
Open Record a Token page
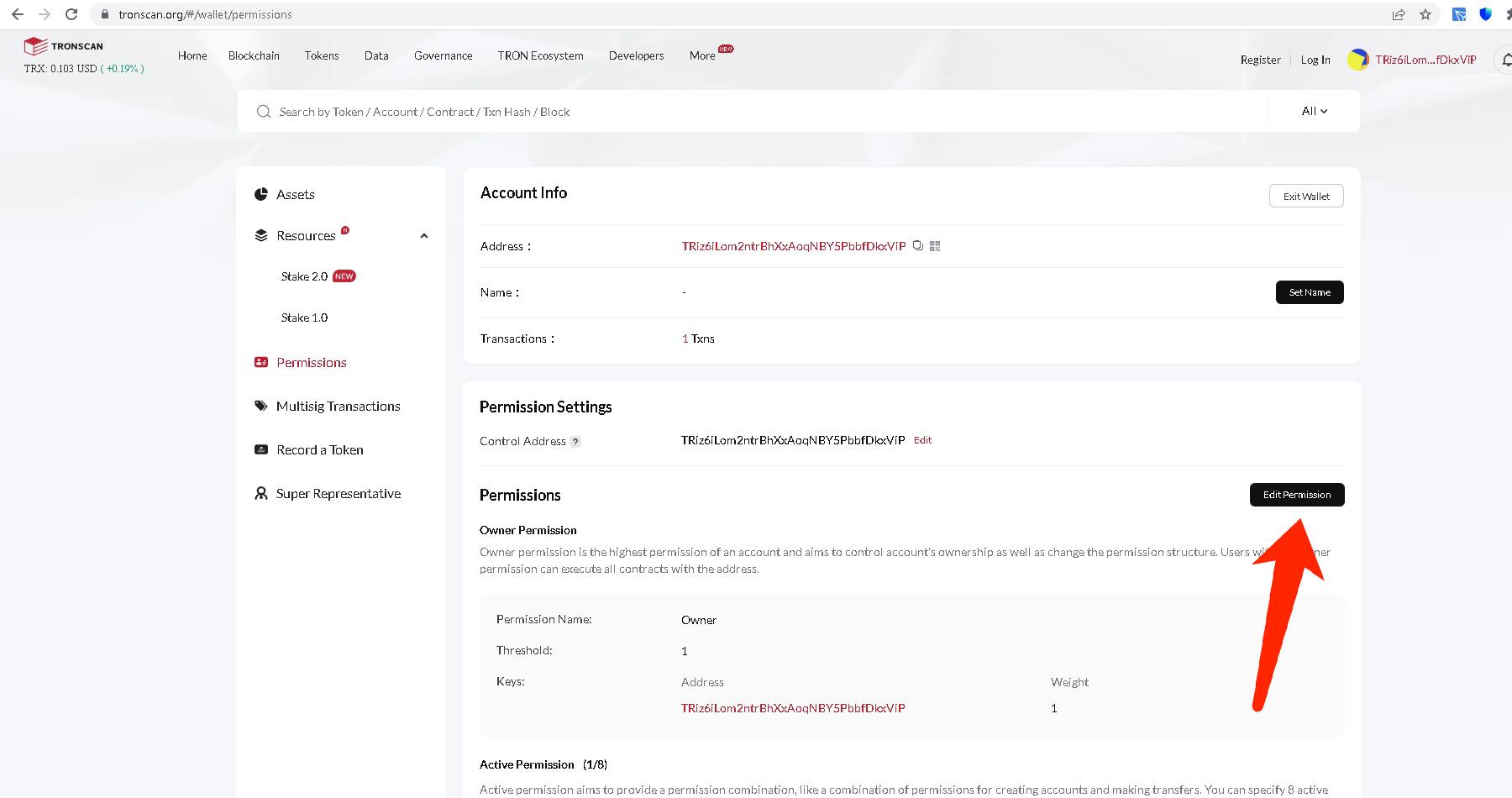(320, 450)
